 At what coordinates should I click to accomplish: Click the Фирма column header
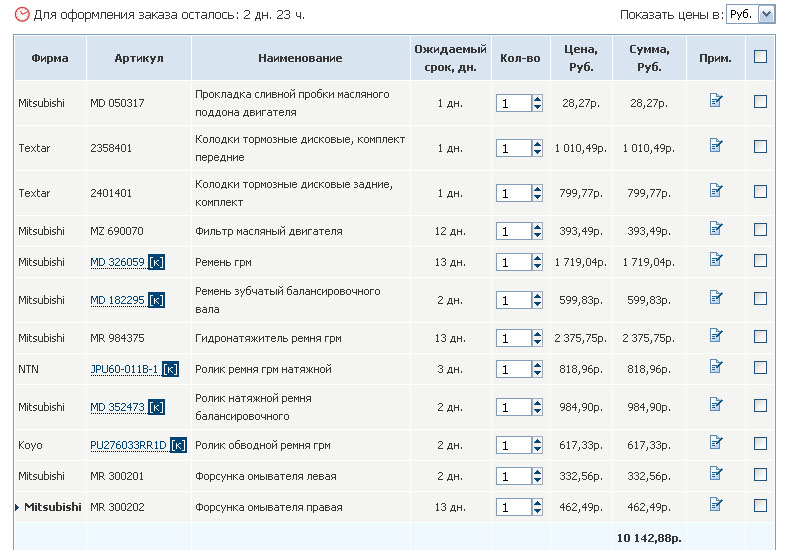(50, 58)
